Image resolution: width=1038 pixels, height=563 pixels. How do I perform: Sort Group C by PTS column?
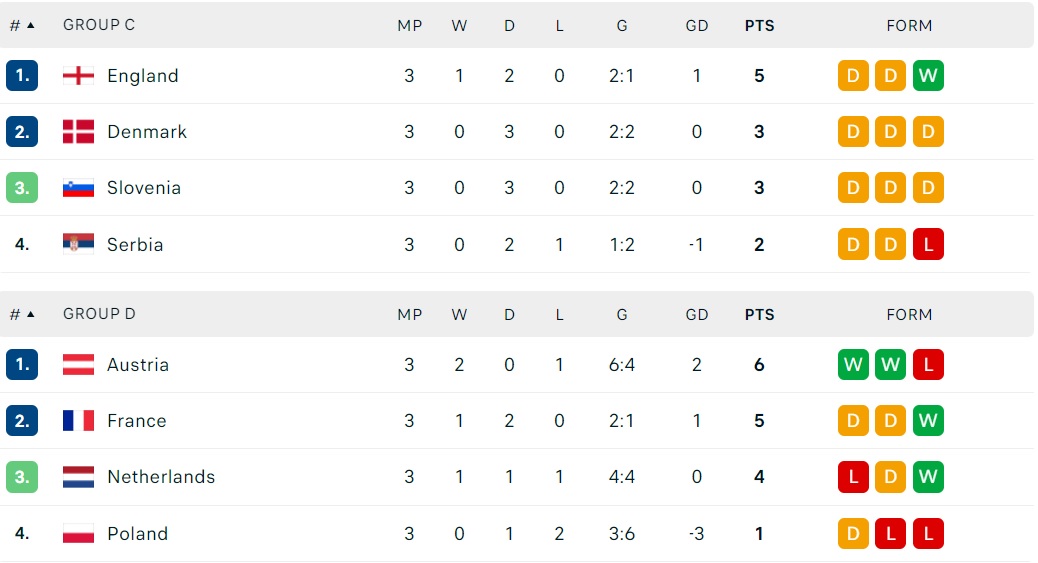(759, 26)
